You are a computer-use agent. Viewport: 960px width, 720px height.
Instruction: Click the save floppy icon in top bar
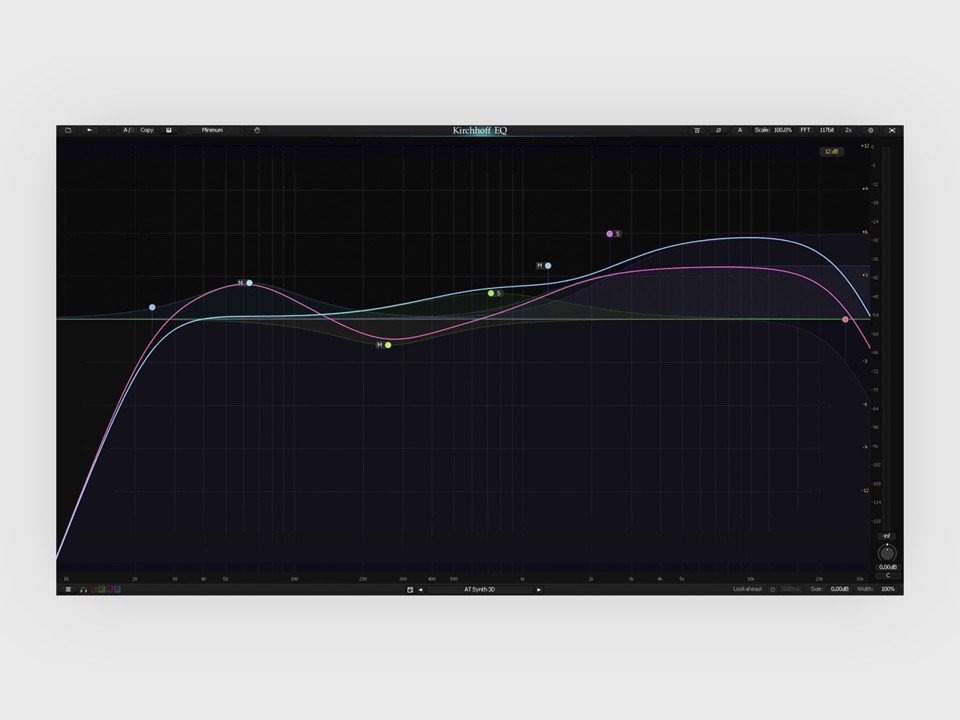click(x=169, y=130)
